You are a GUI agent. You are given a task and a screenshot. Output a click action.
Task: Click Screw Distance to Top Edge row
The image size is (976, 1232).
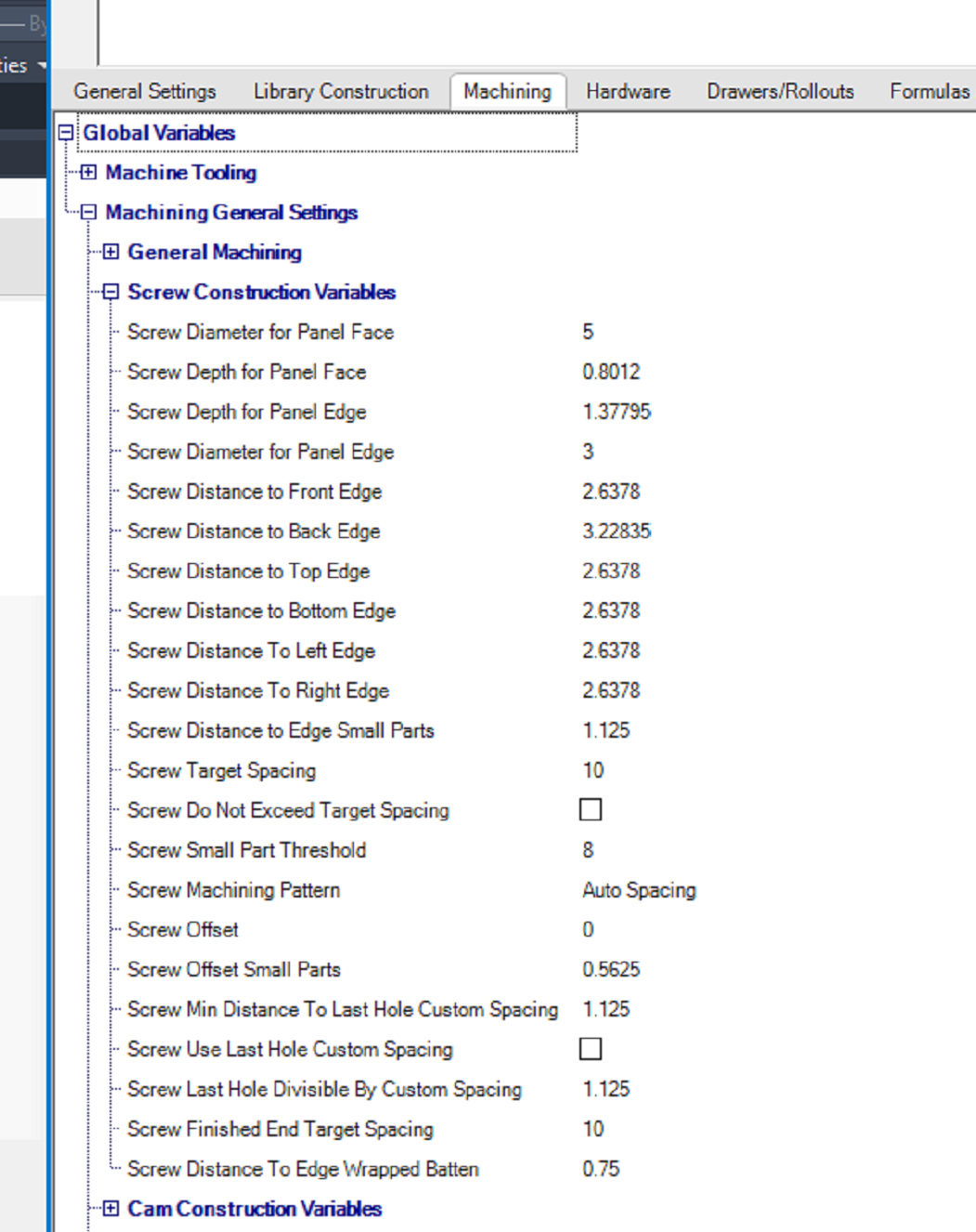[248, 571]
